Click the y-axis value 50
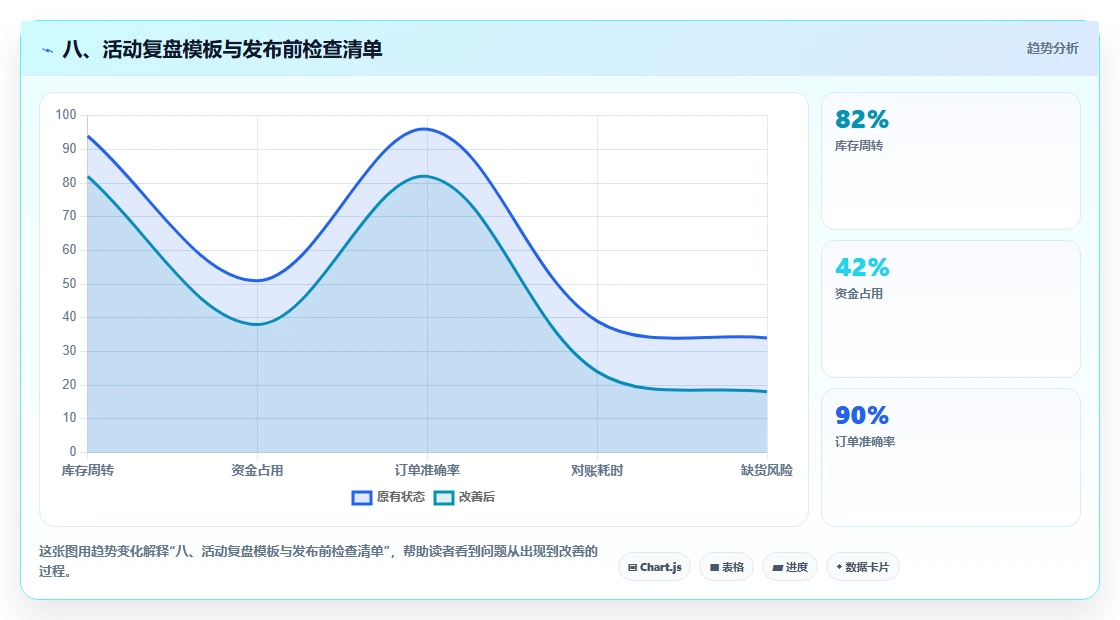Image resolution: width=1120 pixels, height=620 pixels. tap(69, 284)
